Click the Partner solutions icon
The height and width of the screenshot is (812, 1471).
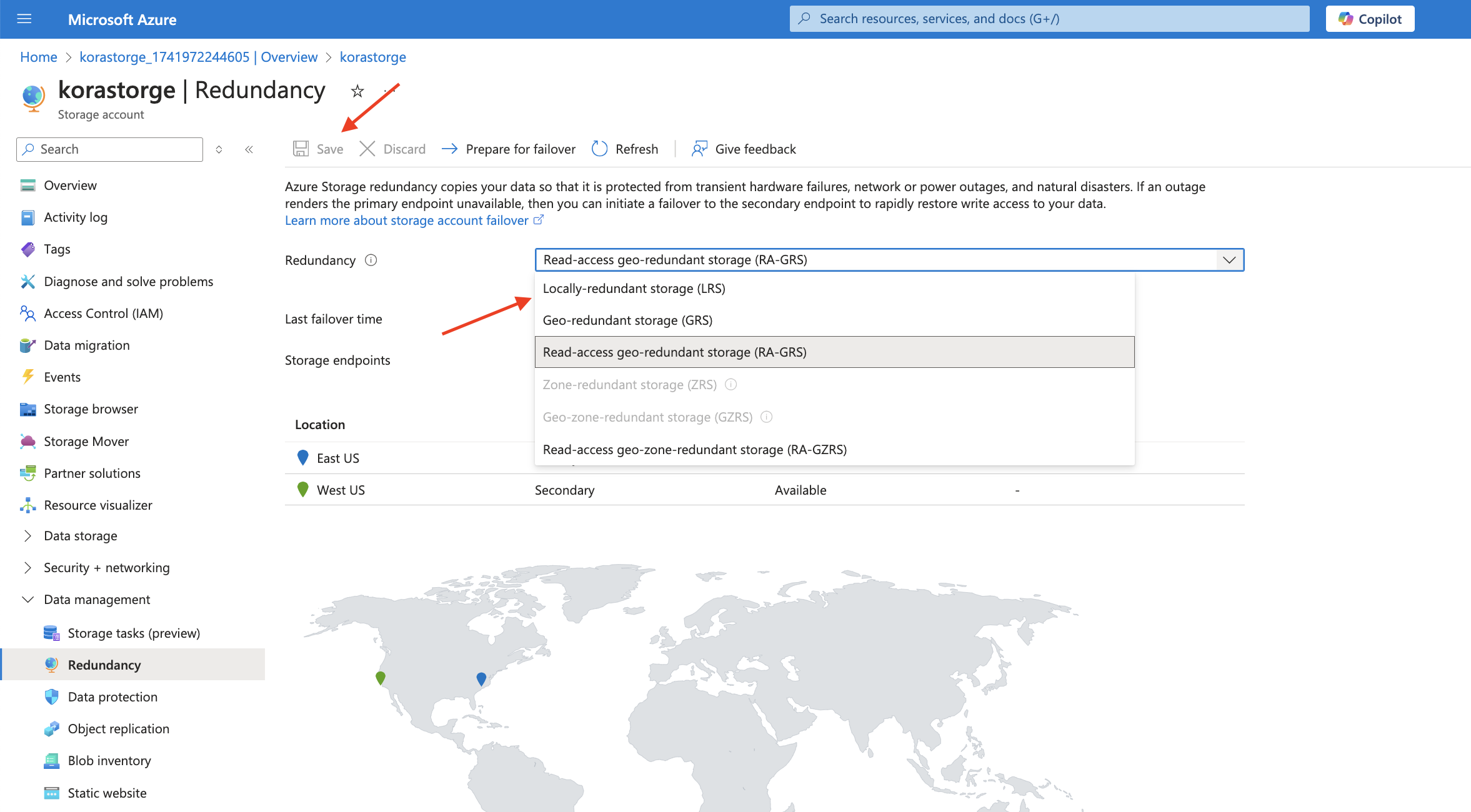pos(27,473)
